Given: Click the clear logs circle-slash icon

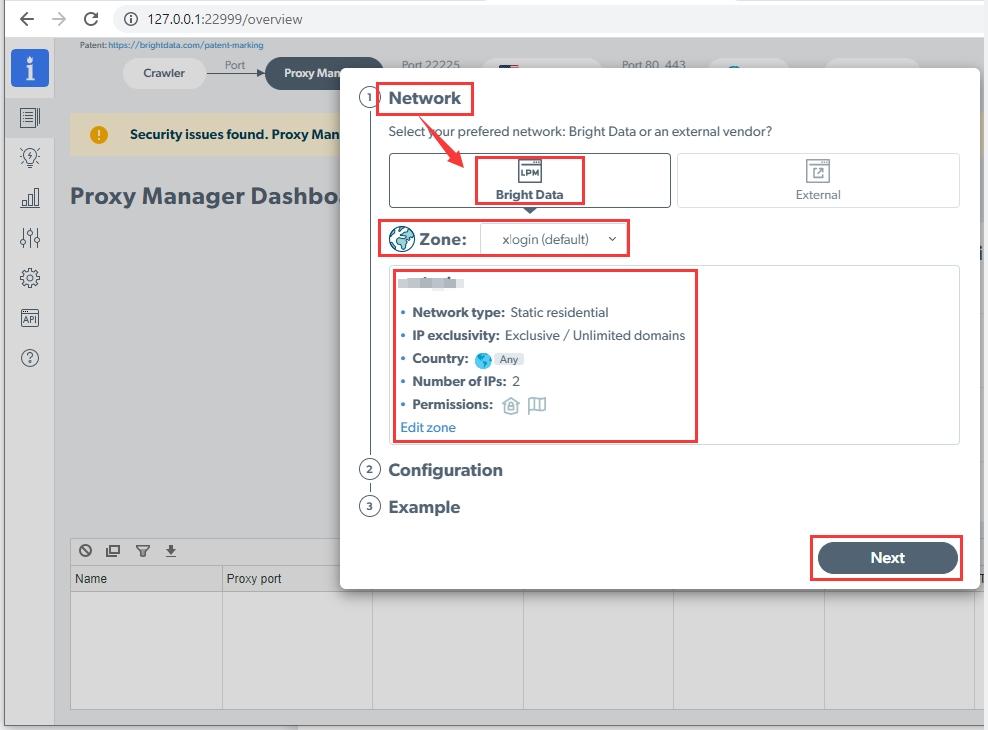Looking at the screenshot, I should (86, 551).
